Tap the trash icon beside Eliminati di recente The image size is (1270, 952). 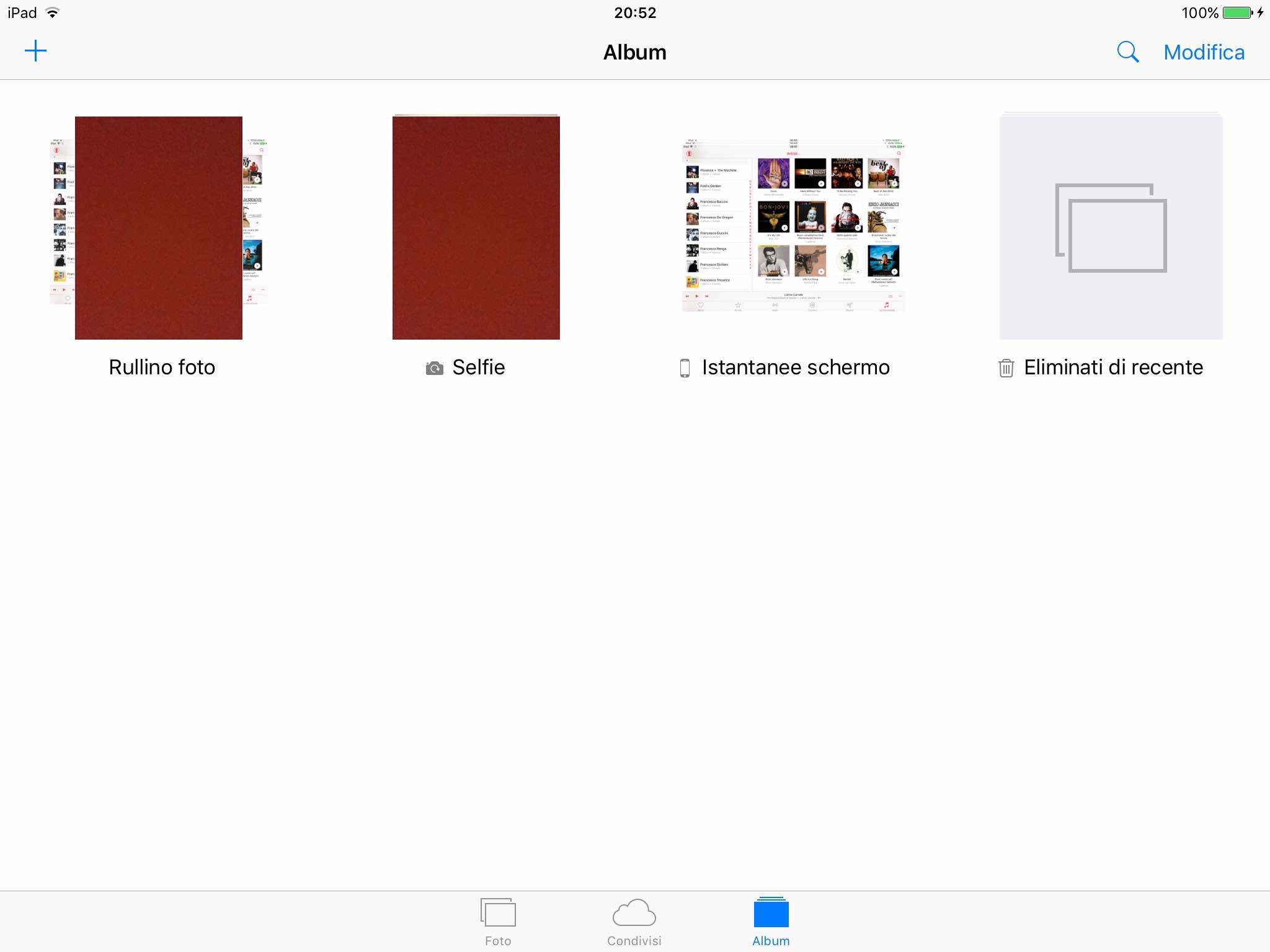coord(1006,368)
